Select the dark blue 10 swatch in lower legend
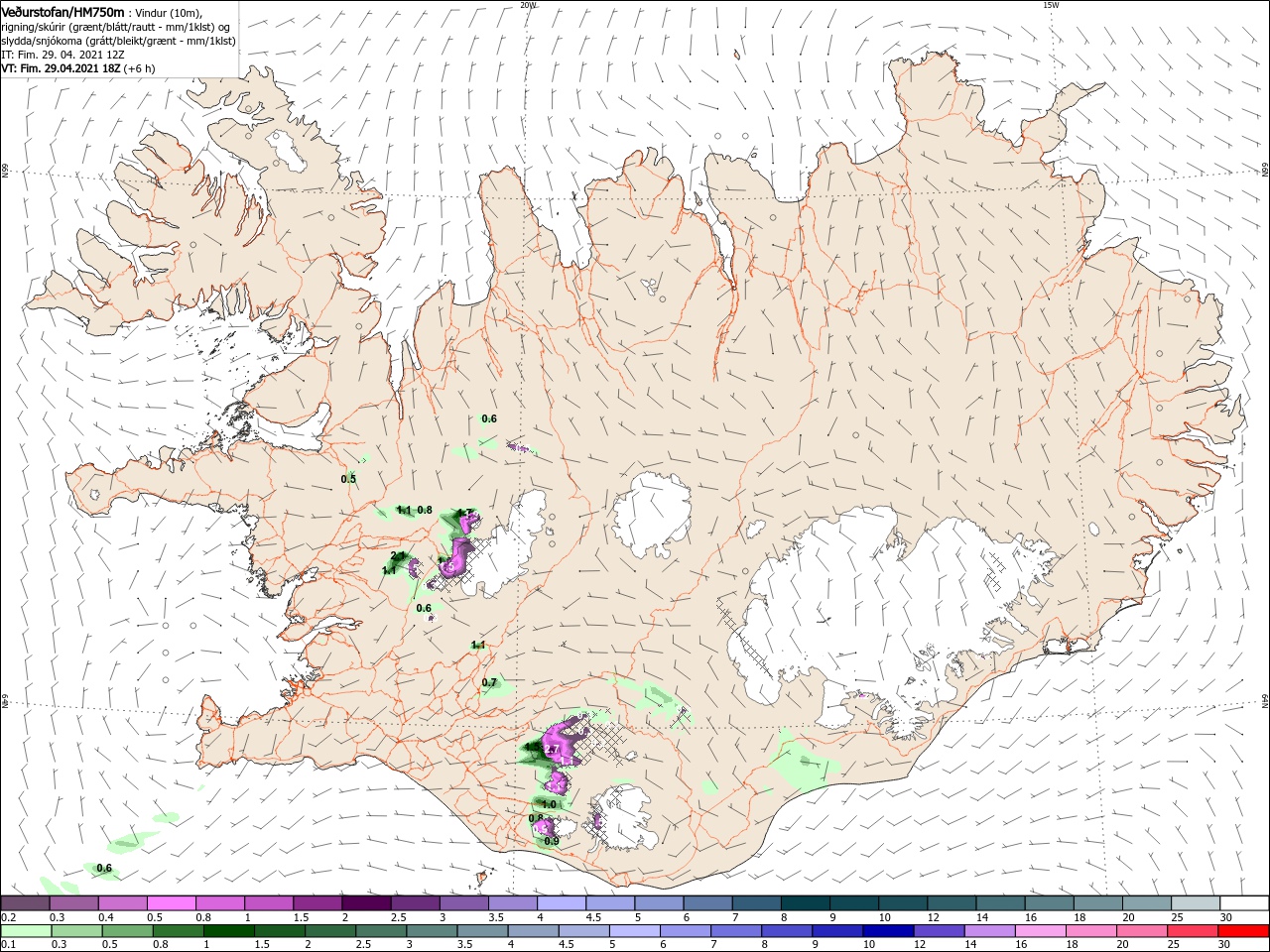Screen dimensions: 1270x952 click(x=887, y=931)
